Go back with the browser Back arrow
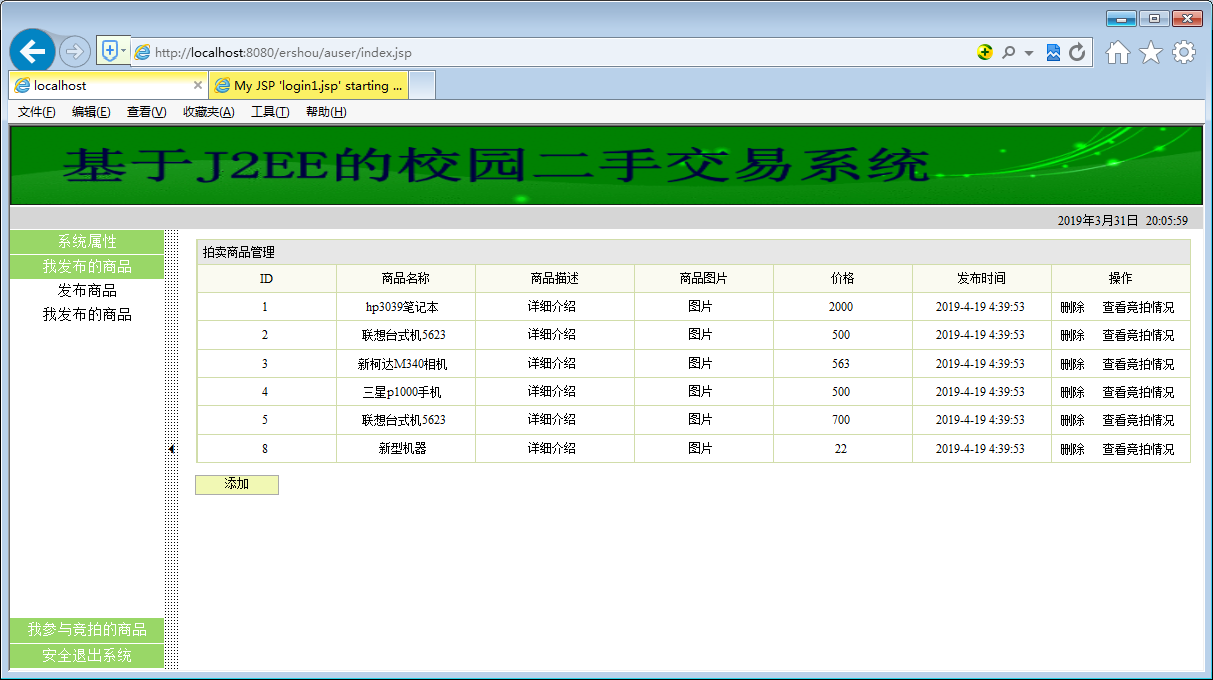Image resolution: width=1213 pixels, height=680 pixels. [x=33, y=51]
